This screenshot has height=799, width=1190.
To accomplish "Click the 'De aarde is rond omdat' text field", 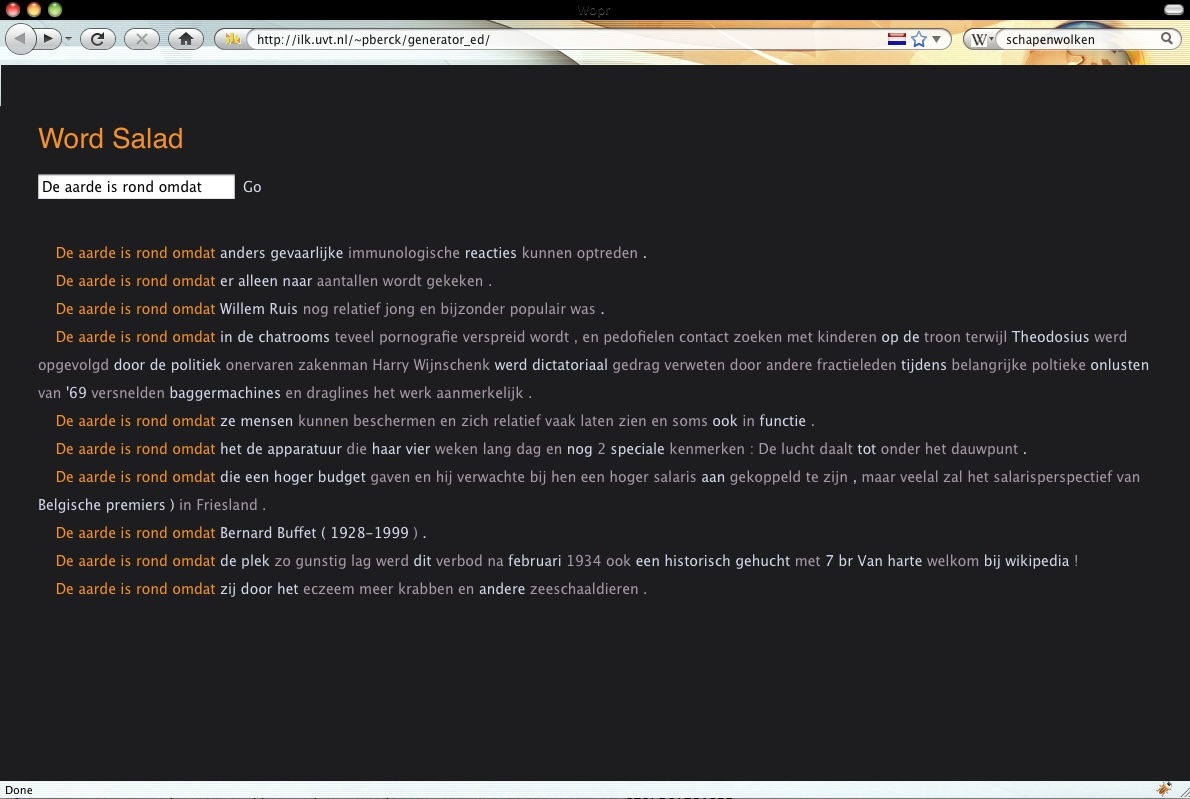I will point(136,187).
